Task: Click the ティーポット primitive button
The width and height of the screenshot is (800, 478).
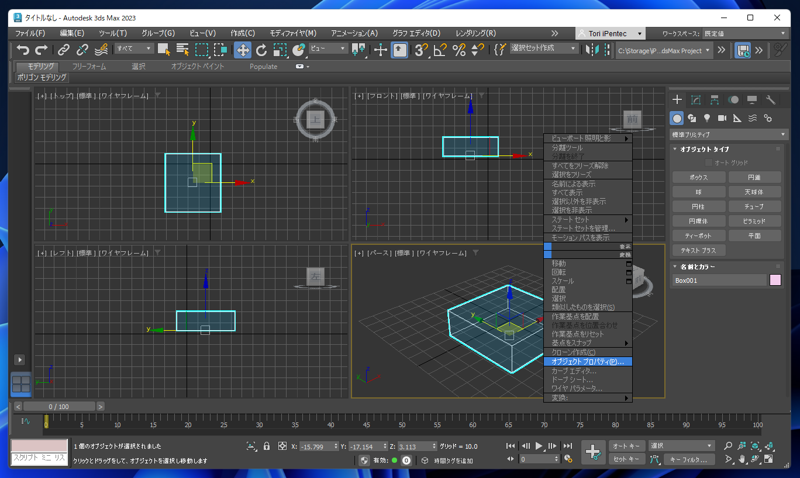Action: [698, 236]
